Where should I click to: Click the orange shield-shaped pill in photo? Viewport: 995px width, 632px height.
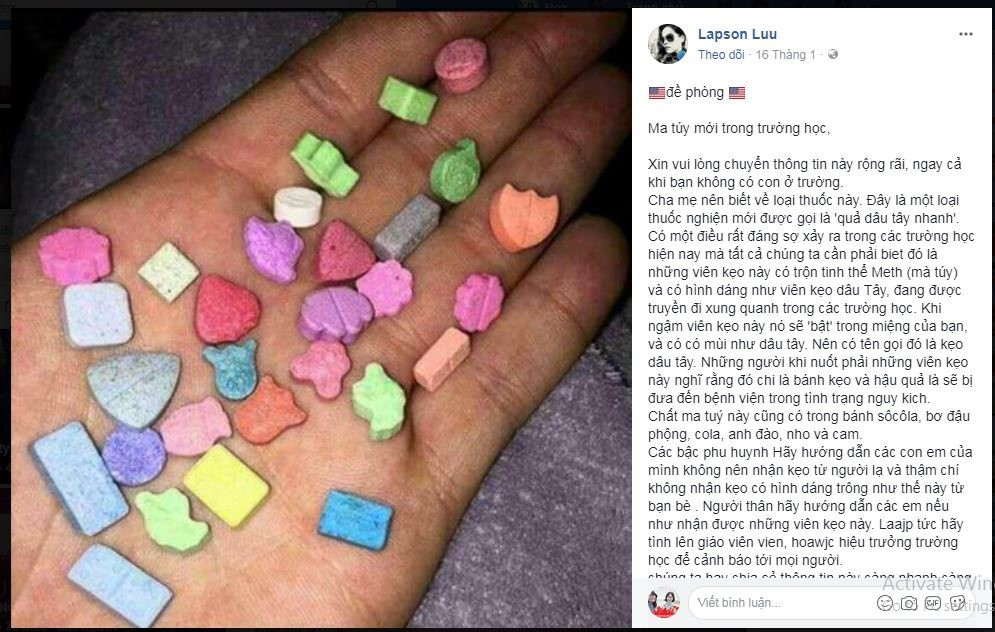524,217
